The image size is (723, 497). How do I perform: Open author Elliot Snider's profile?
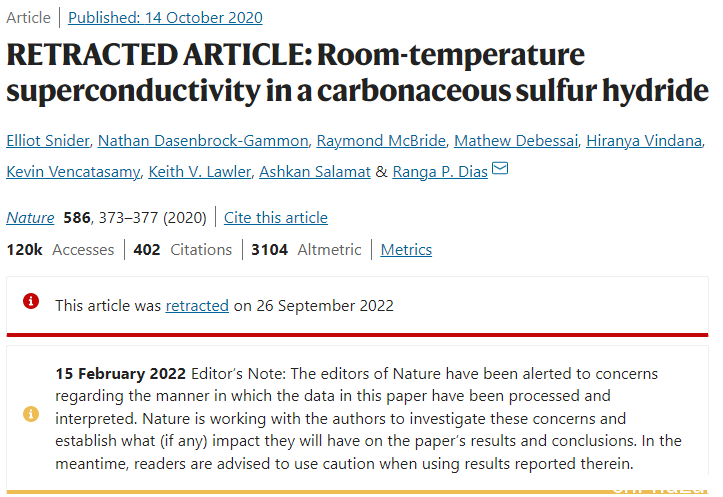[48, 141]
